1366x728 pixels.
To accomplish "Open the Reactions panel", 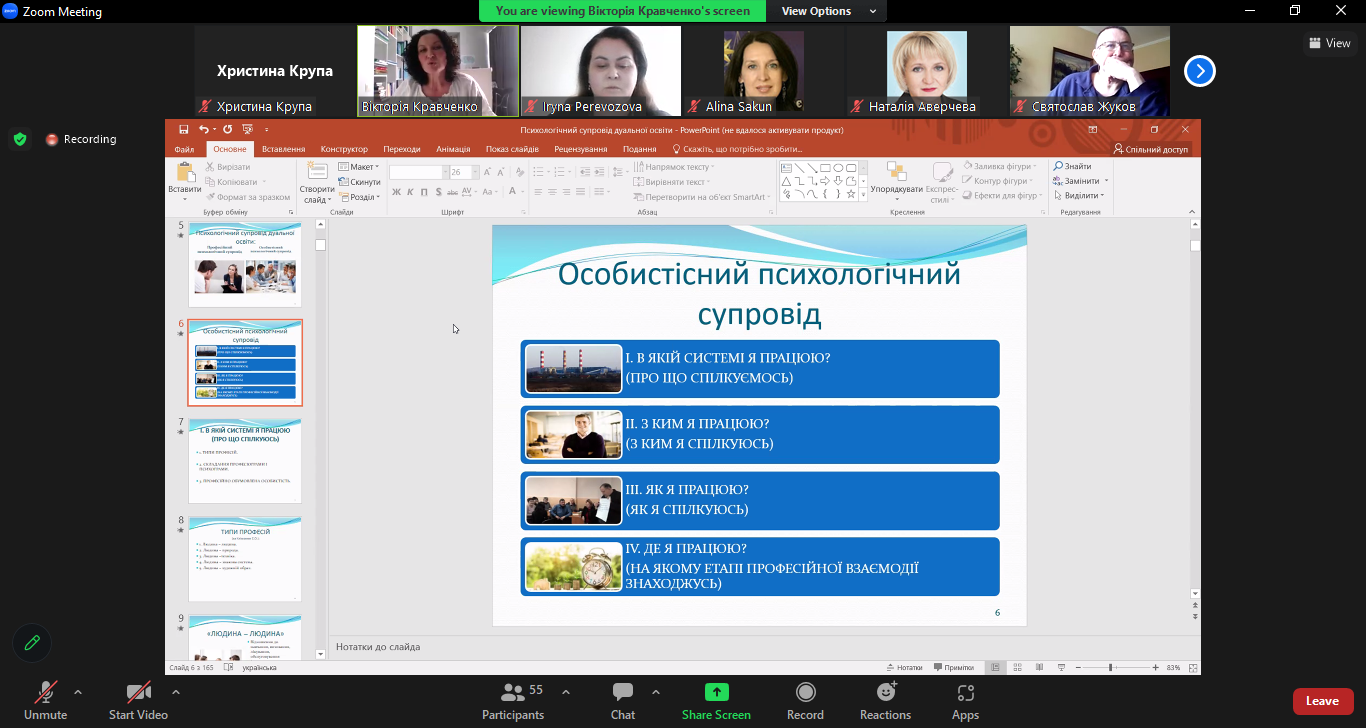I will (885, 692).
